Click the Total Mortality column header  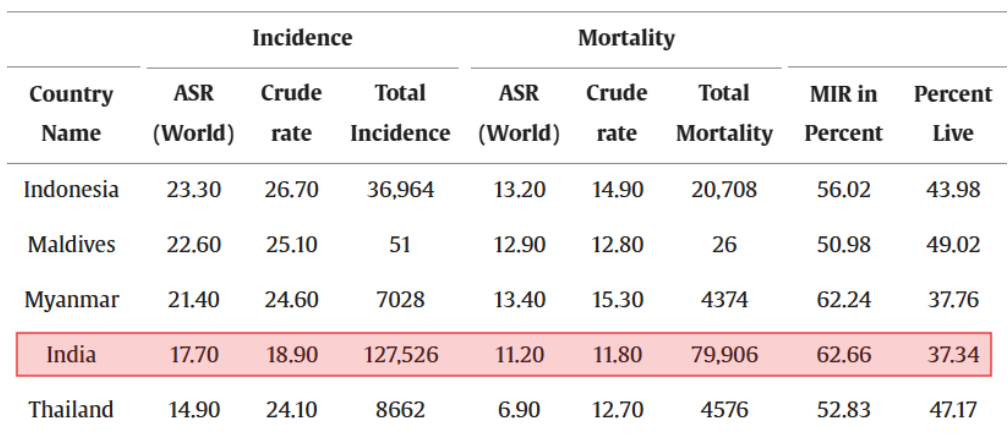click(x=724, y=114)
